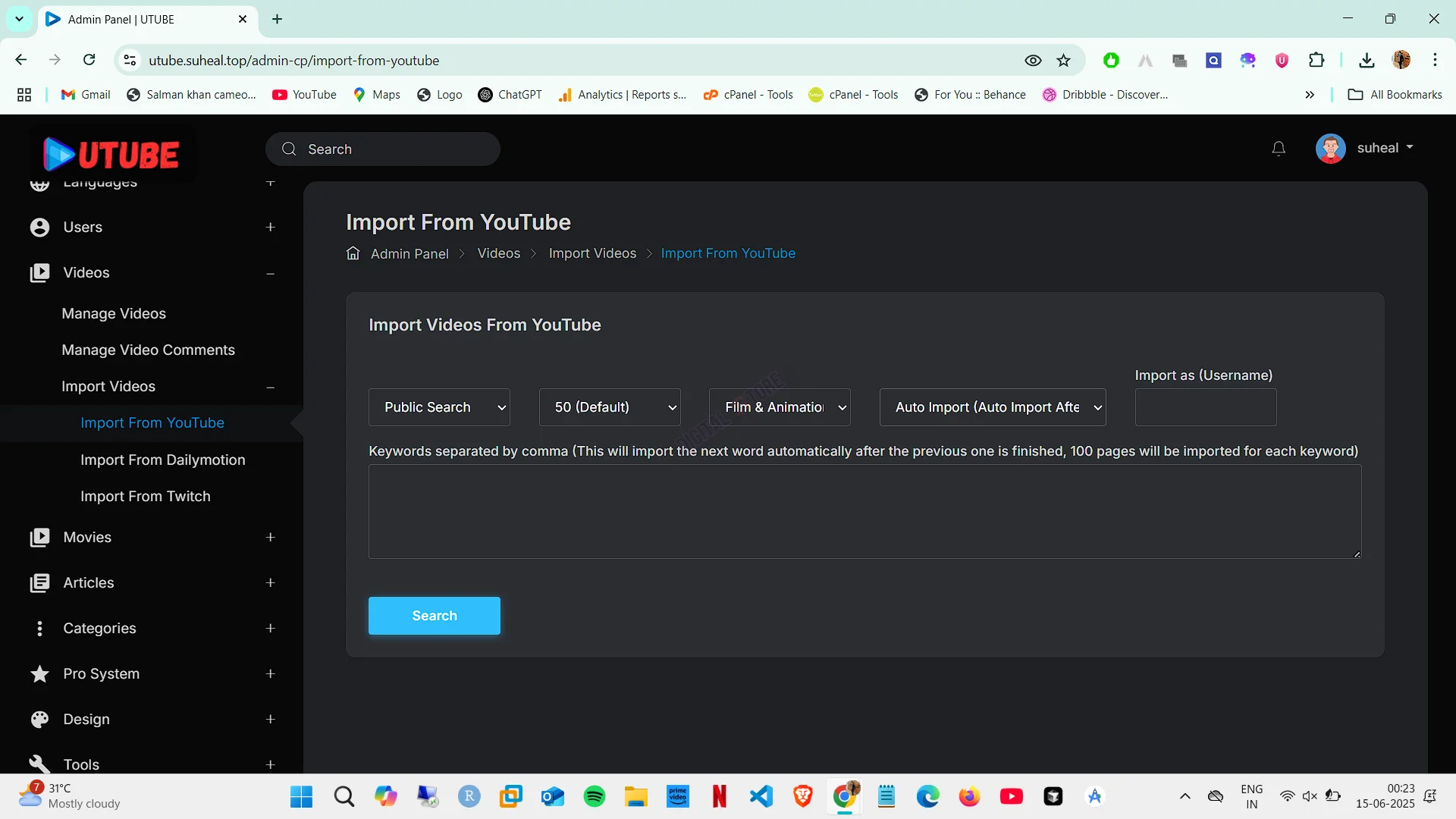Collapse the Import Videos submenu
The height and width of the screenshot is (819, 1456).
[x=271, y=388]
